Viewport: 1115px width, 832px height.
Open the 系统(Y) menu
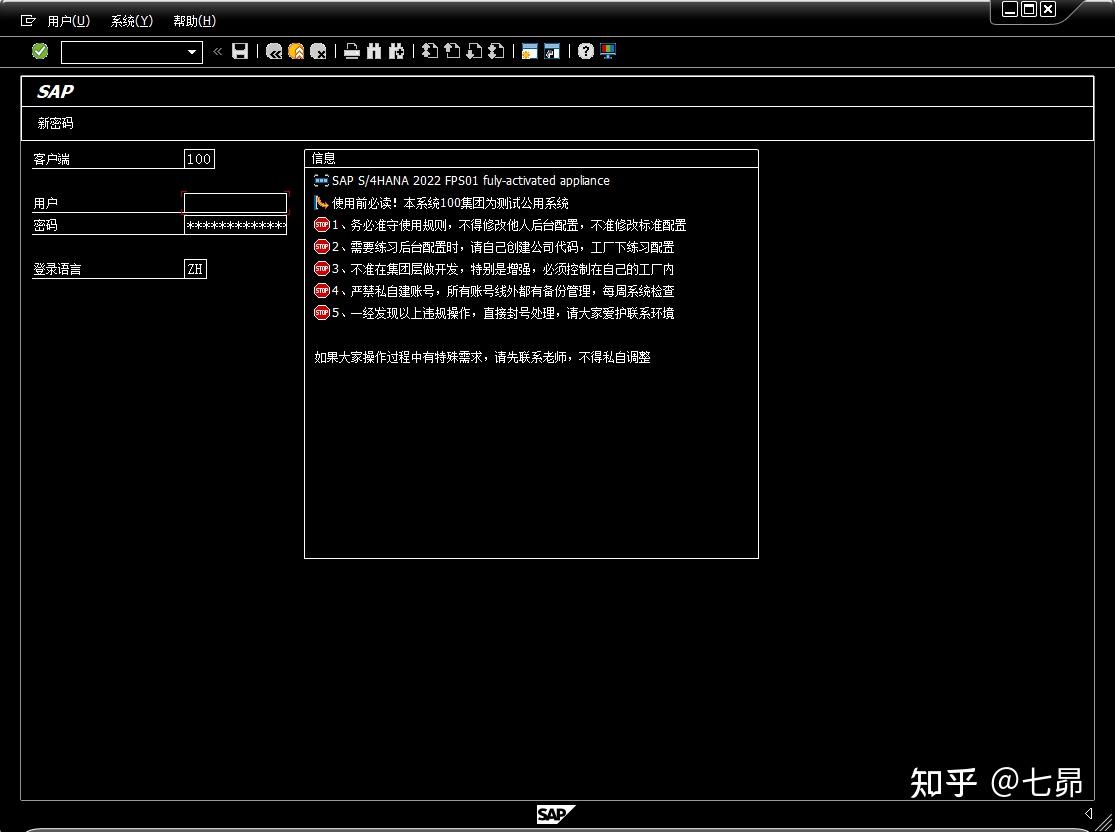pyautogui.click(x=130, y=20)
